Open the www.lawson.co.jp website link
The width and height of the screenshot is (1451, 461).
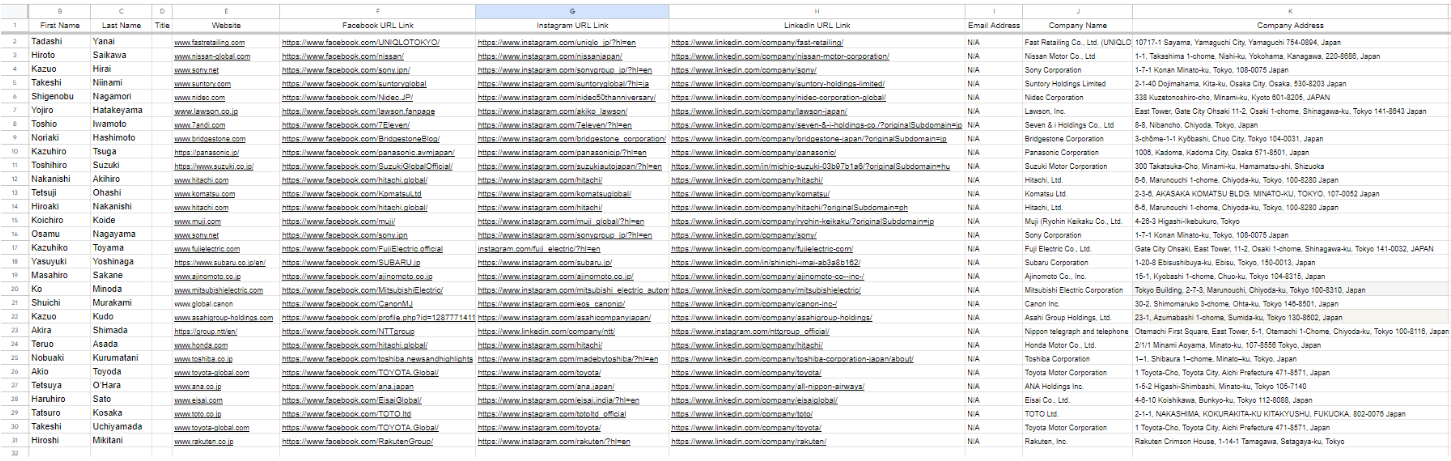204,112
